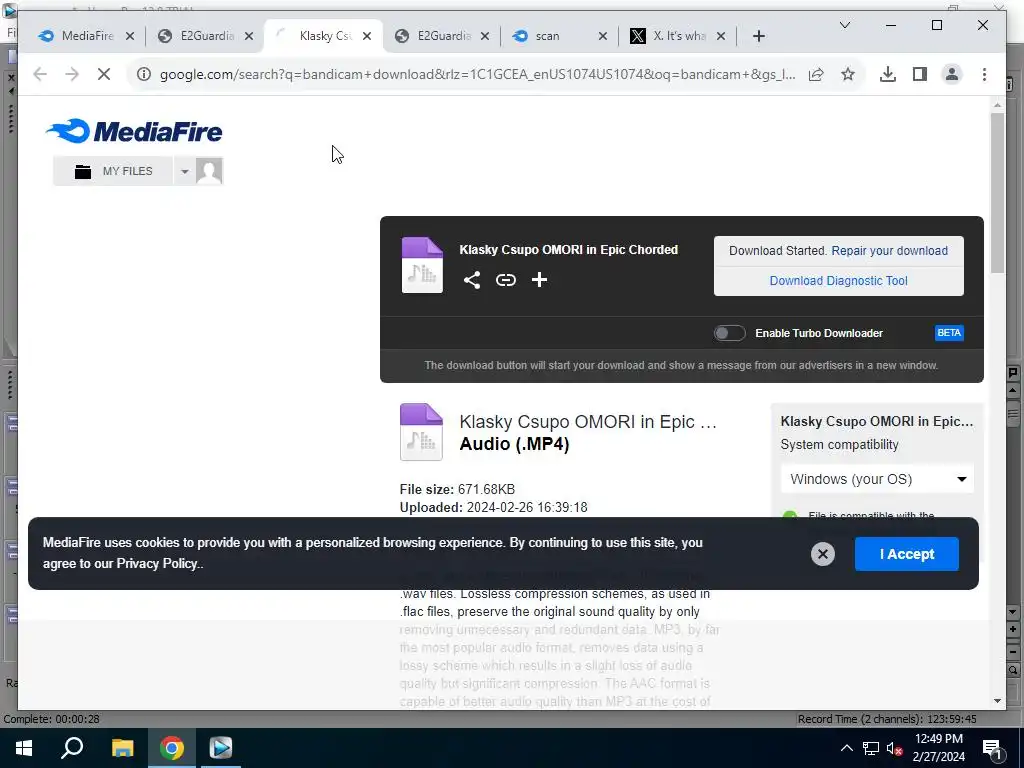Open Windows (your OS) dropdown
This screenshot has height=768, width=1024.
[877, 479]
